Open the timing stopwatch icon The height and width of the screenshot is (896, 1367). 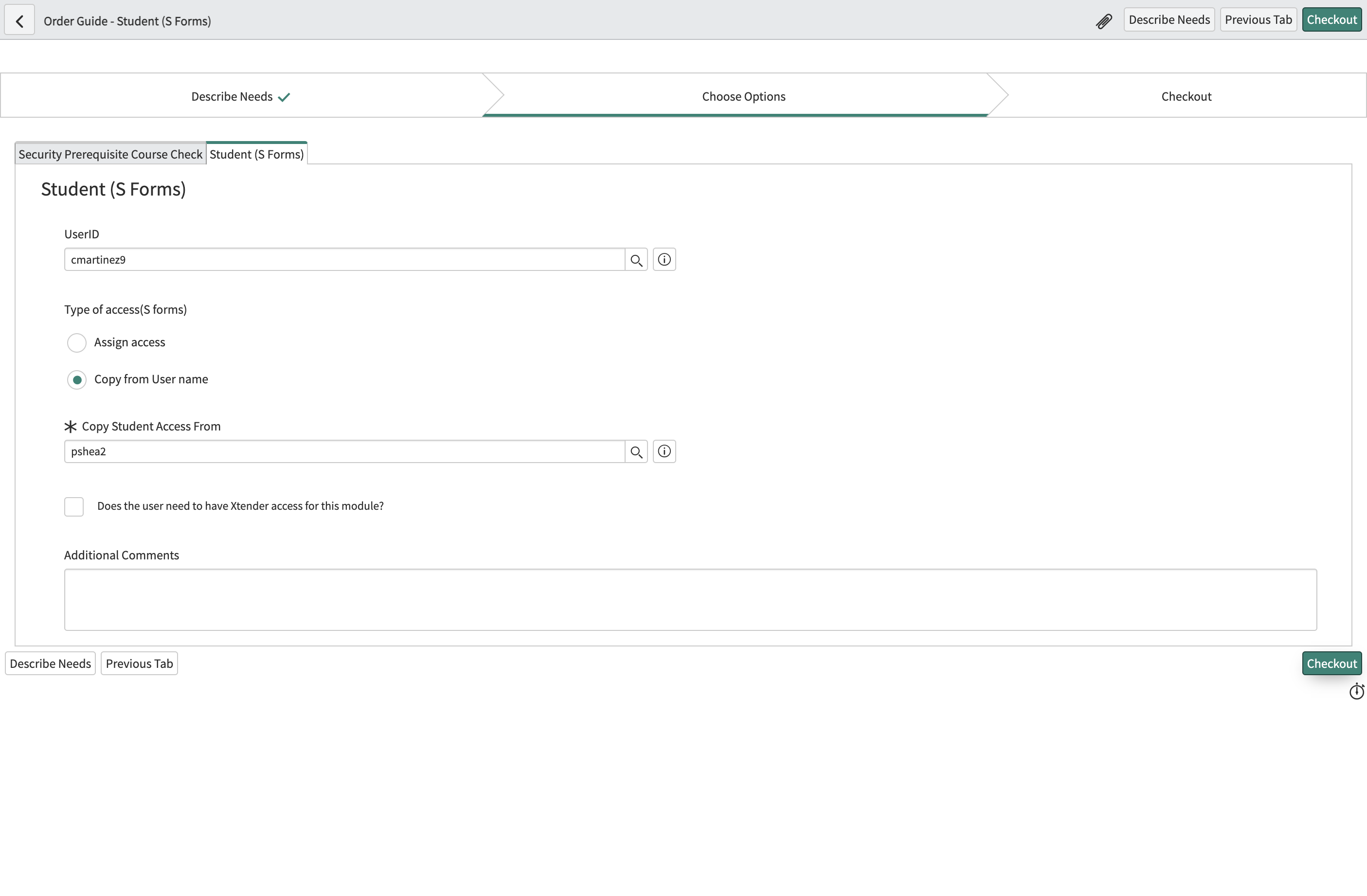coord(1356,691)
